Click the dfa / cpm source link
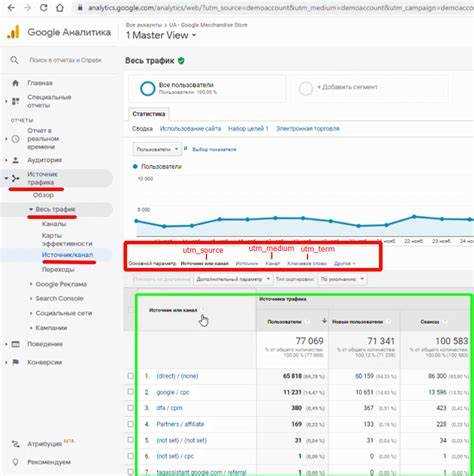474x476 pixels. pyautogui.click(x=169, y=408)
